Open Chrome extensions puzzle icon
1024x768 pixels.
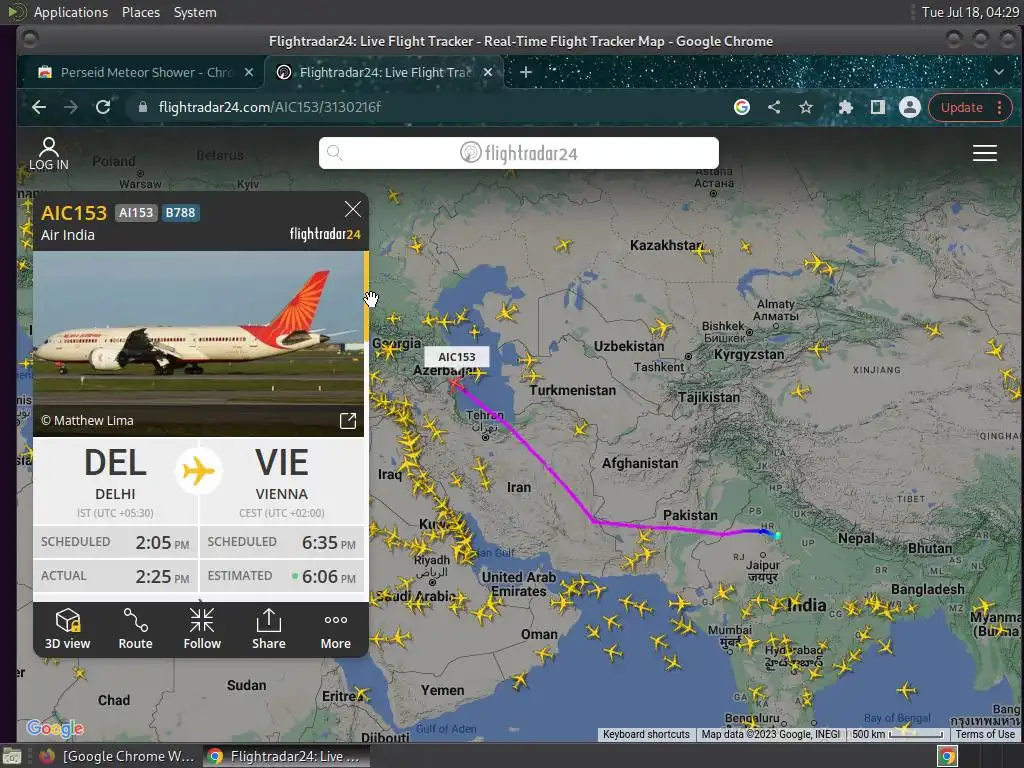point(845,107)
